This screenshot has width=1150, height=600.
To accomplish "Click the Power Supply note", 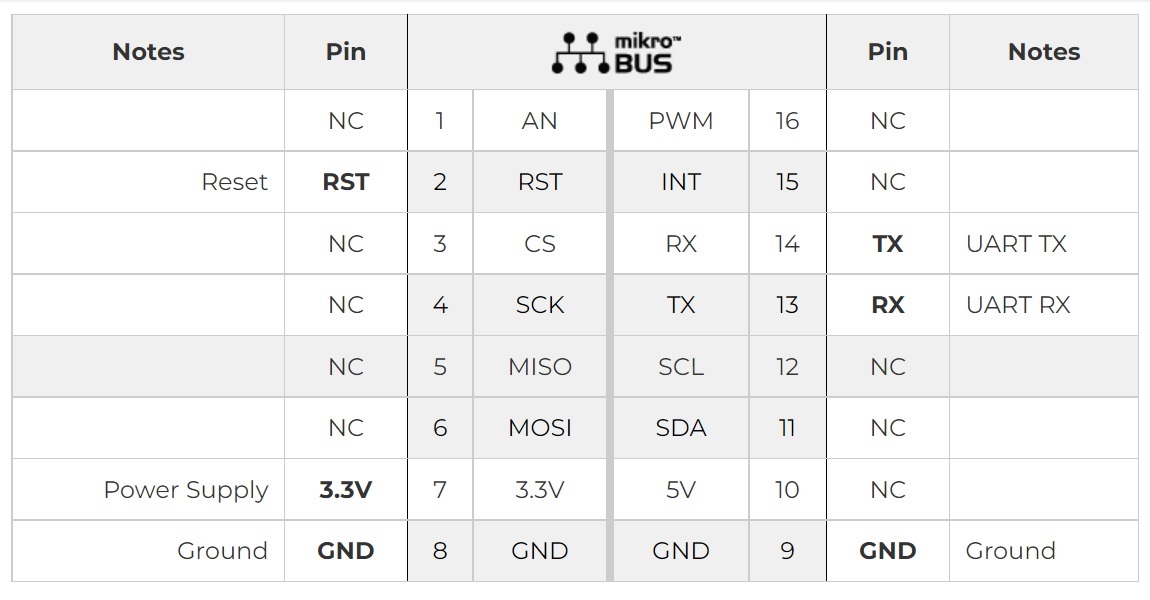I will tap(186, 490).
